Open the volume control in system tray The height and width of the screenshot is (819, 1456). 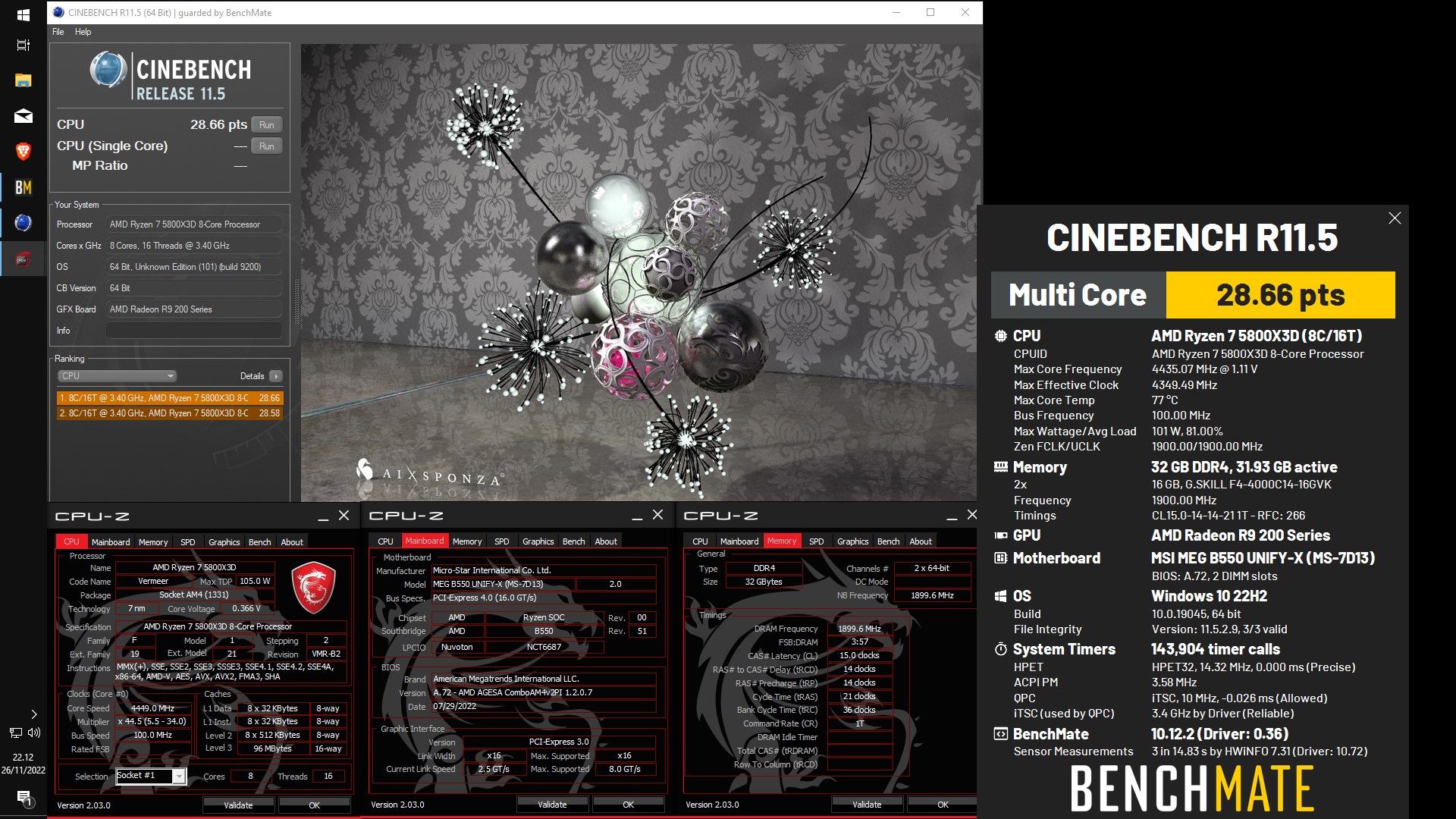click(34, 733)
